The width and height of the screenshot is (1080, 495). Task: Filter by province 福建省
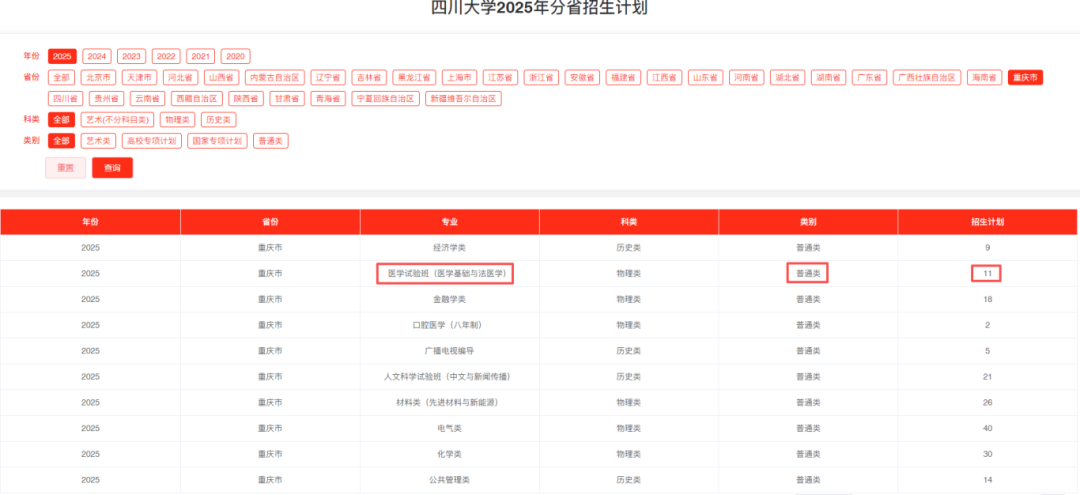(624, 78)
